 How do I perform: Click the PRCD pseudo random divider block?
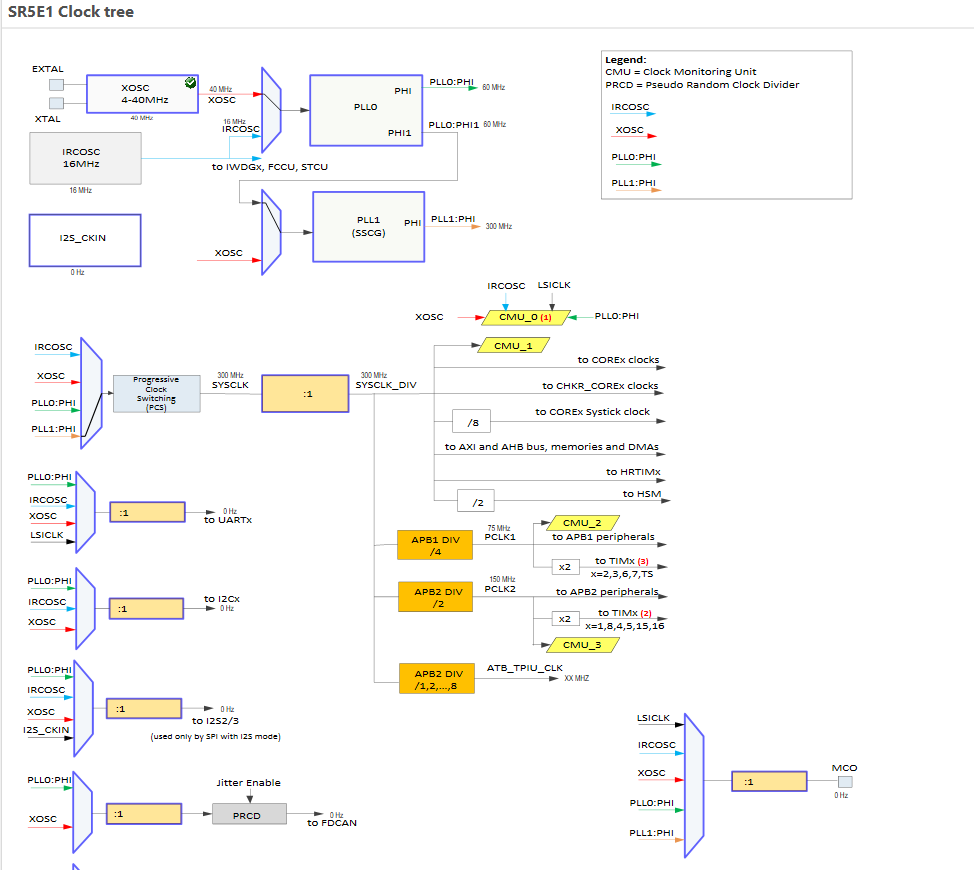249,814
